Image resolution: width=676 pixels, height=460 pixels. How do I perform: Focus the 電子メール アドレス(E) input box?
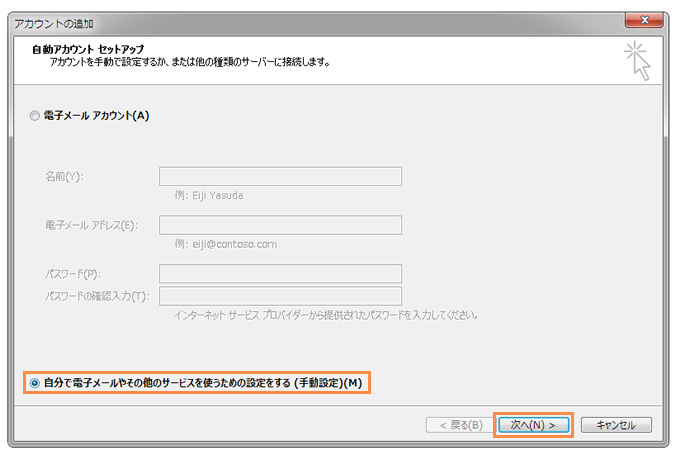(280, 225)
